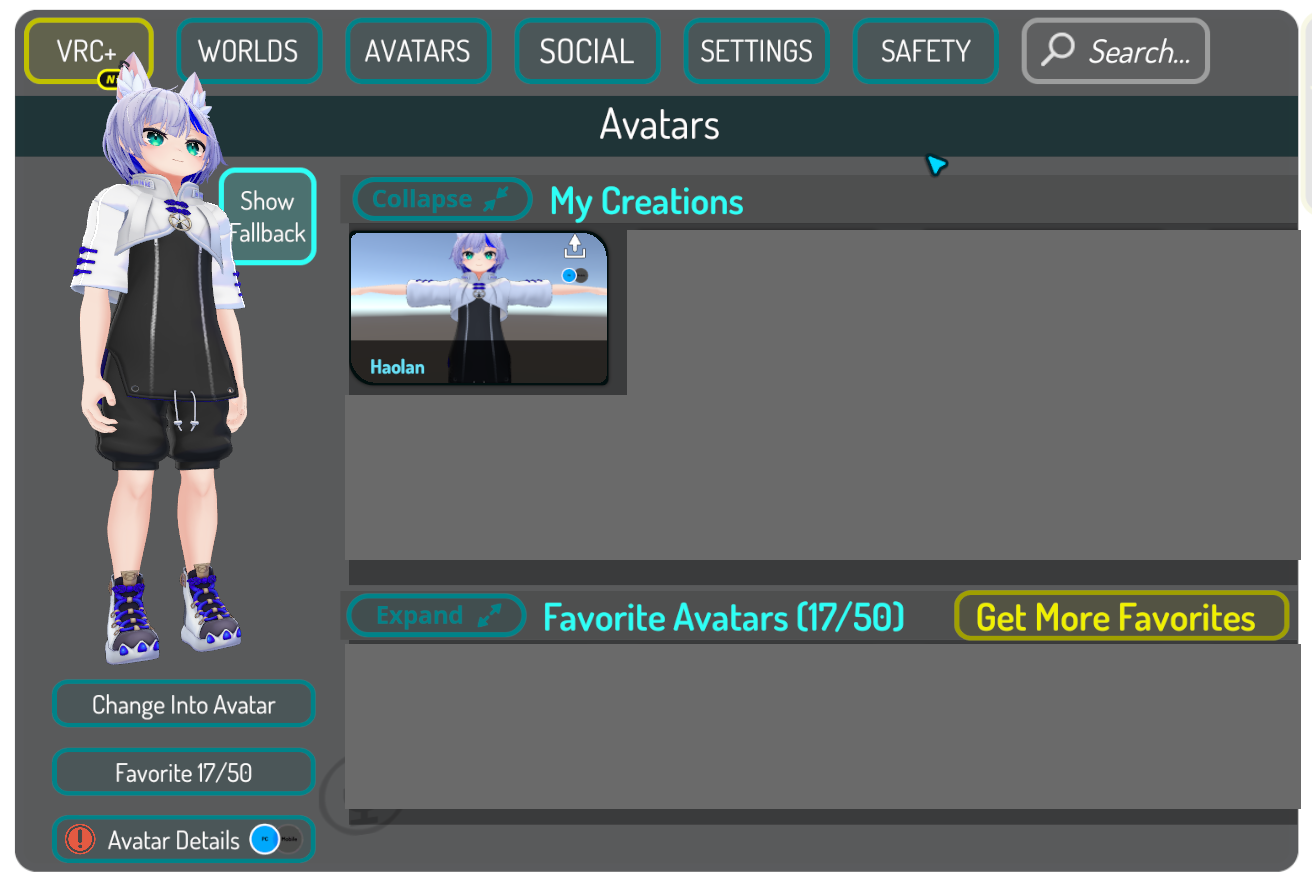This screenshot has width=1312, height=884.
Task: Switch to the SOCIAL tab
Action: pyautogui.click(x=586, y=51)
